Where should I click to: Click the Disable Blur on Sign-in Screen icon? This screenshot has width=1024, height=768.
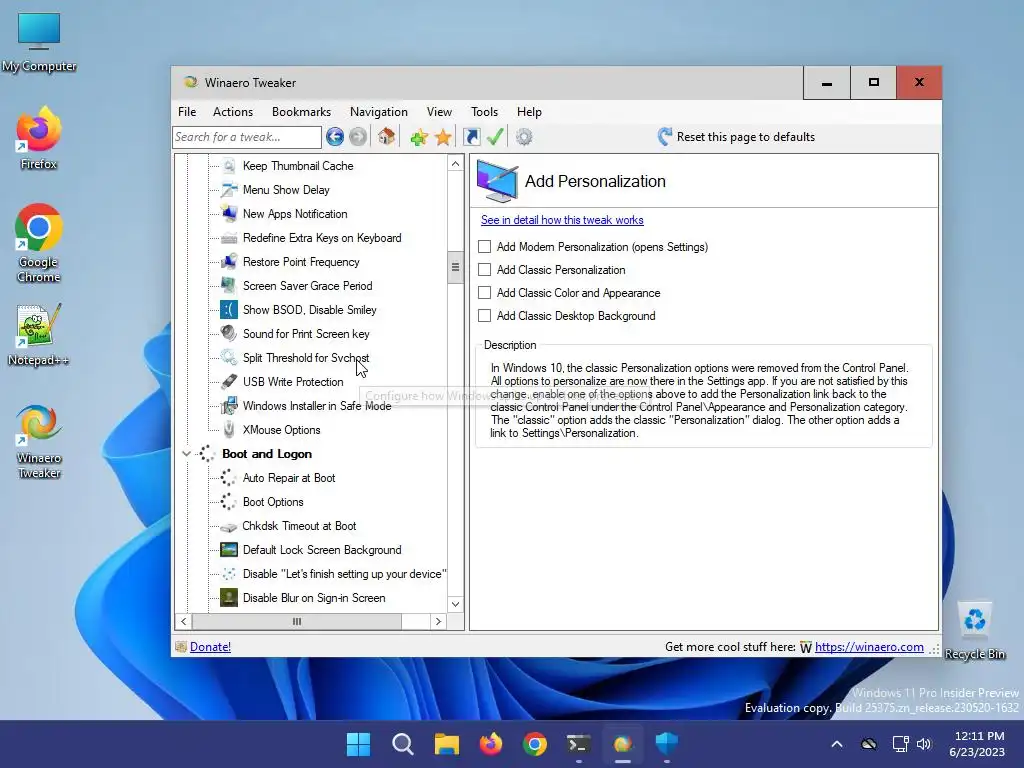[229, 598]
